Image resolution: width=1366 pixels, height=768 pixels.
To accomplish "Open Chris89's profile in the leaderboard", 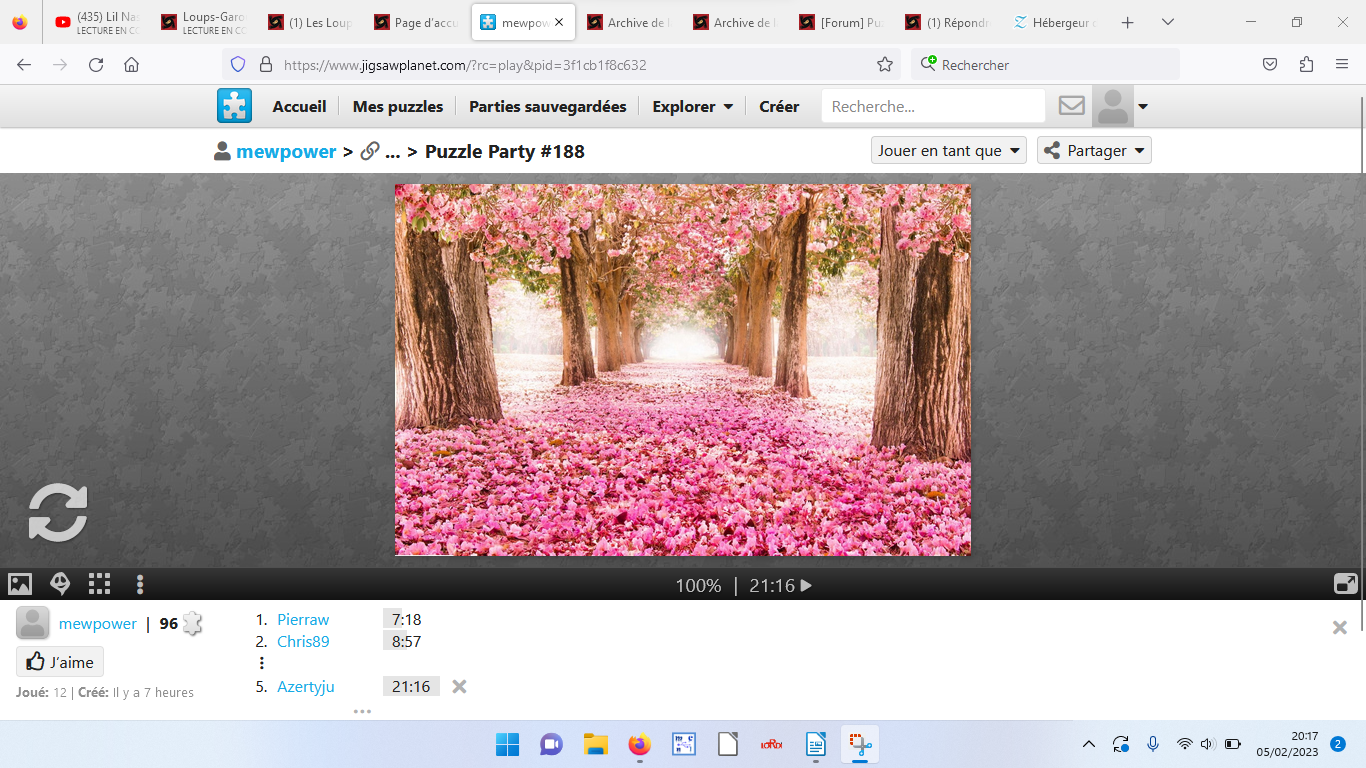I will click(x=303, y=642).
